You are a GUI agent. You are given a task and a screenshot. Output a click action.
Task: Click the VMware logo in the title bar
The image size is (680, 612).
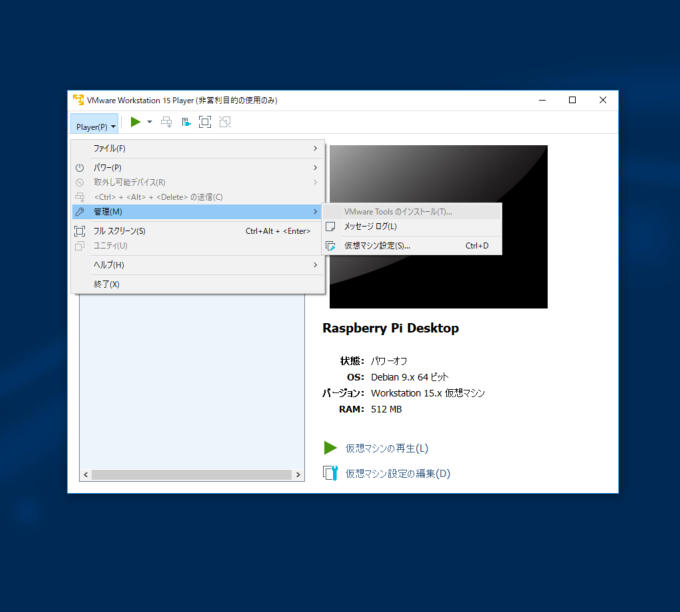coord(78,100)
